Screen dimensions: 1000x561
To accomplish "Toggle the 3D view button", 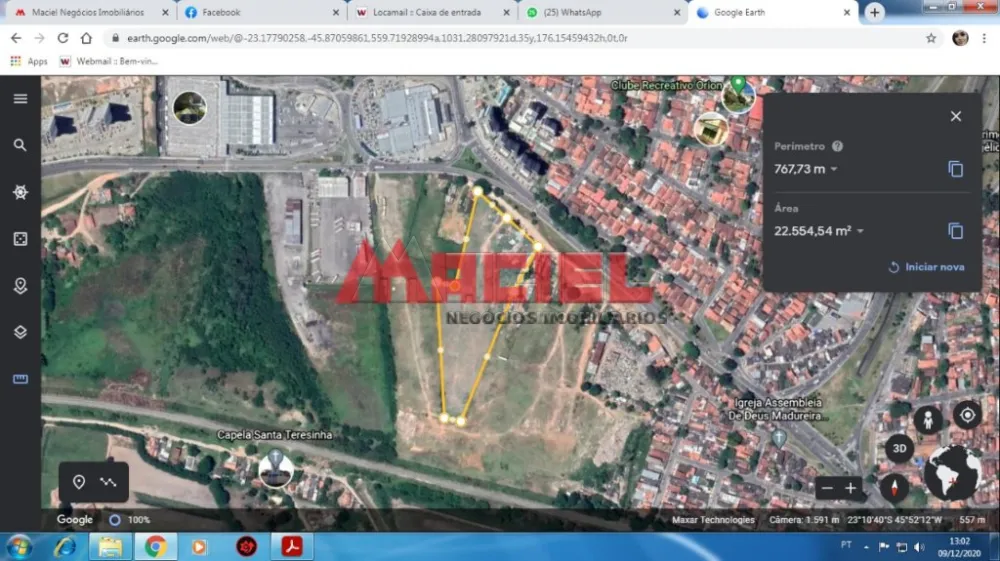I will tap(898, 449).
